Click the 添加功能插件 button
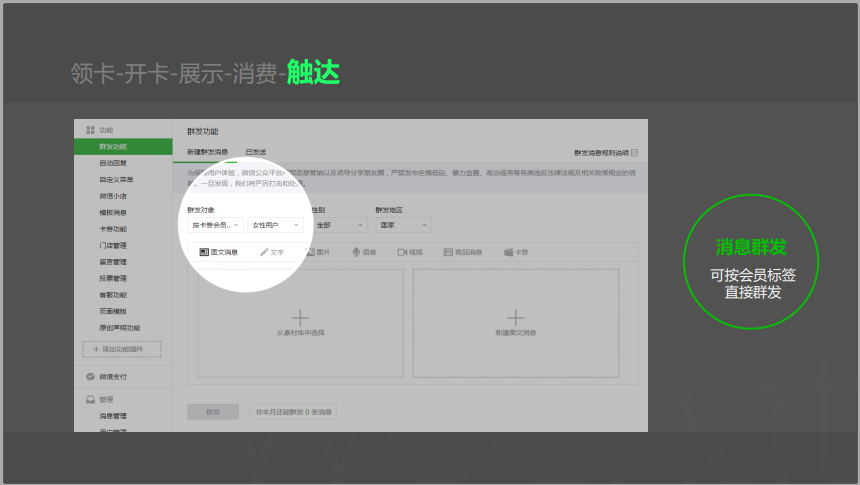The image size is (860, 485). tap(120, 349)
